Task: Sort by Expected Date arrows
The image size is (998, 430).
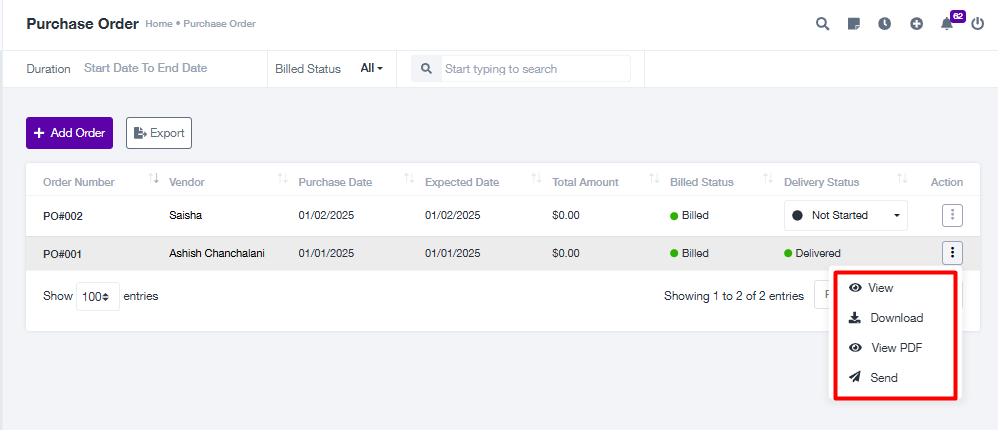Action: point(537,179)
